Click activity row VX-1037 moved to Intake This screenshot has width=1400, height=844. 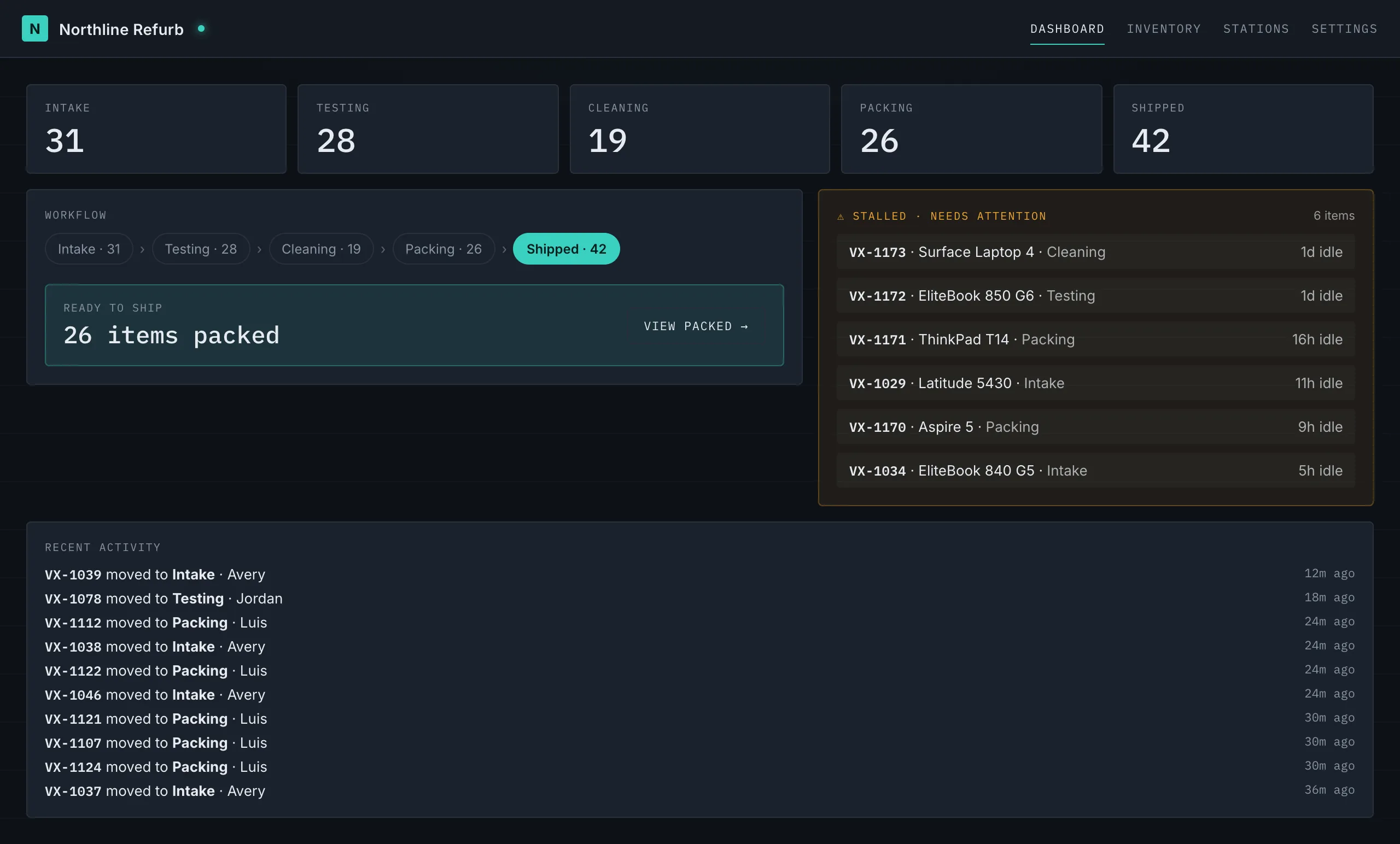click(699, 790)
